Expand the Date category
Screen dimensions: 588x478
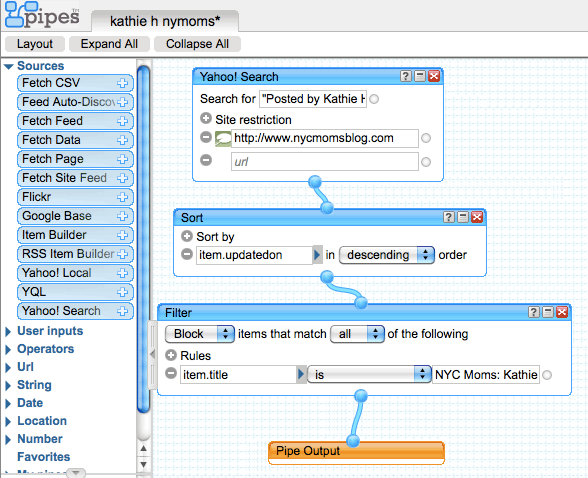tap(8, 403)
